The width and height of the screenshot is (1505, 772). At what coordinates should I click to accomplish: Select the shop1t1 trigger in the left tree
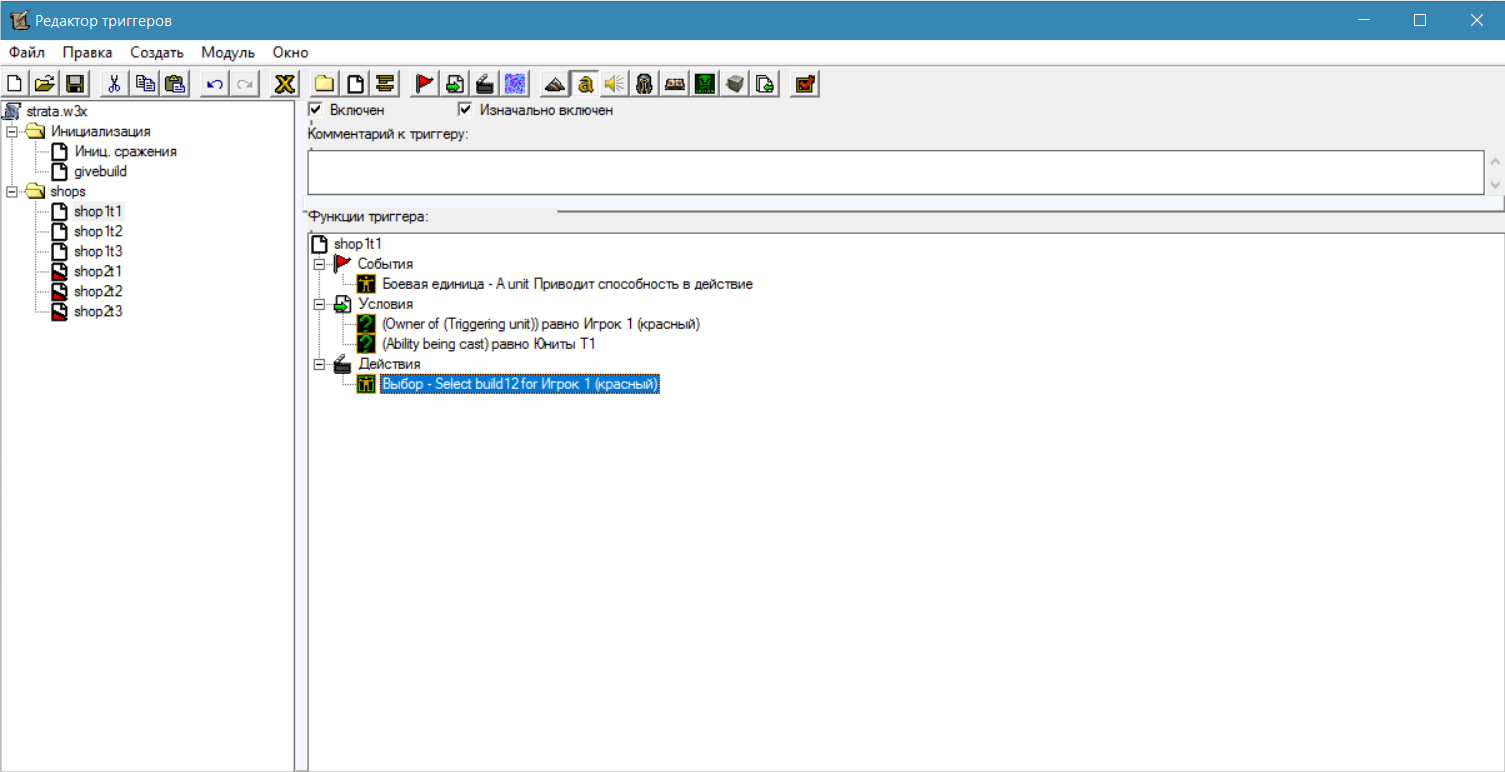coord(98,211)
